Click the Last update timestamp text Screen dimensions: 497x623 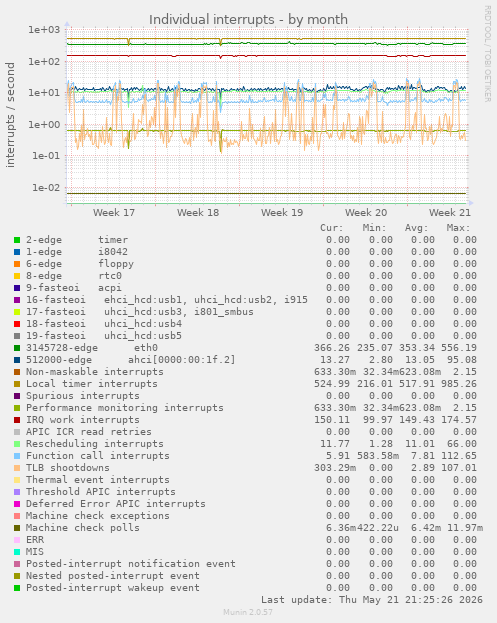(372, 600)
